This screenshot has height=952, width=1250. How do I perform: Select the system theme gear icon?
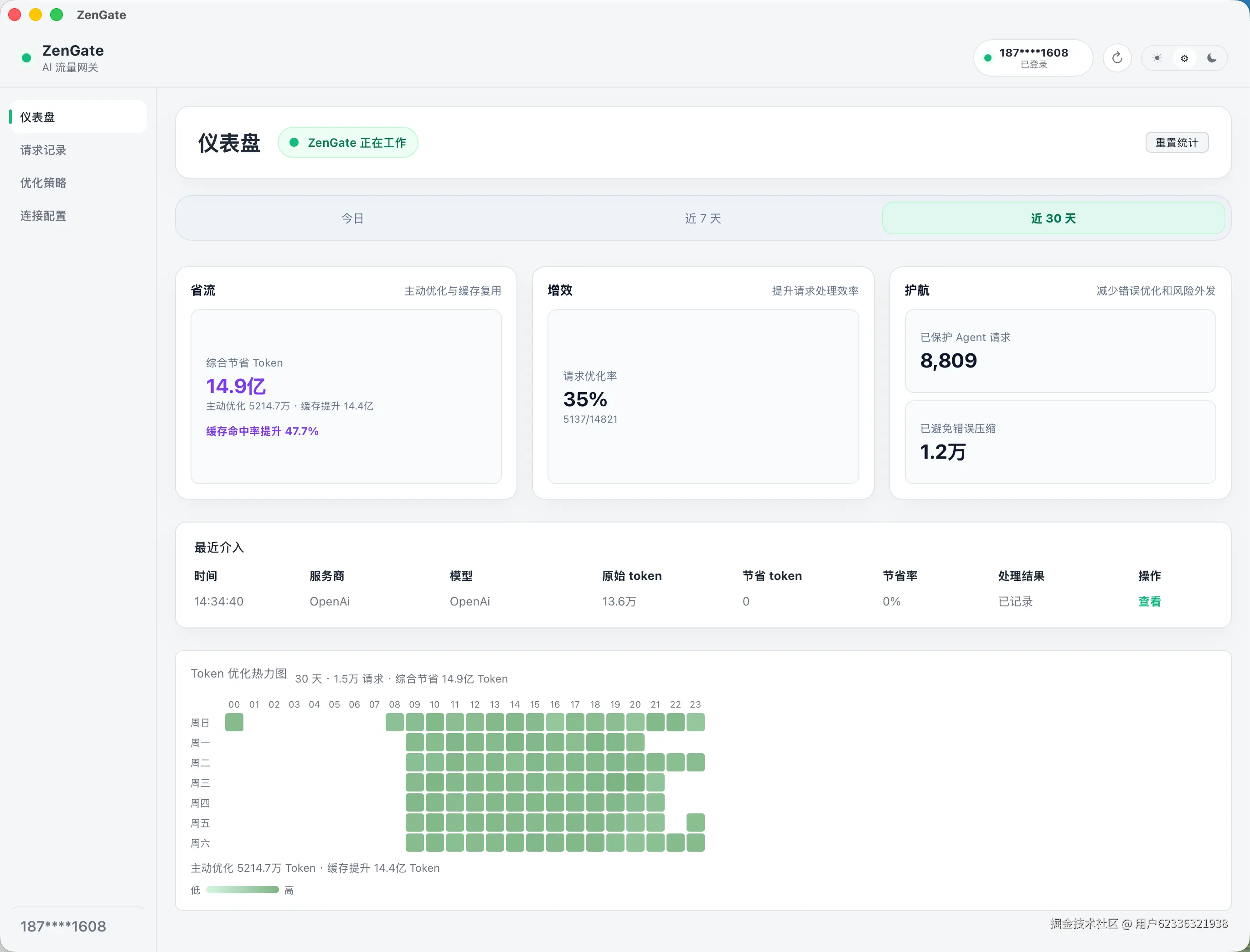[1184, 58]
